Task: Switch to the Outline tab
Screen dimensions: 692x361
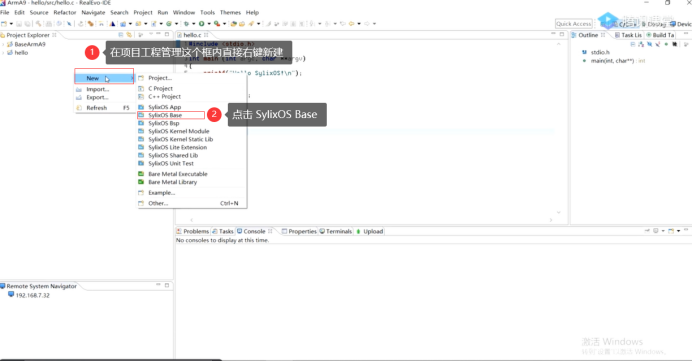Action: click(588, 35)
